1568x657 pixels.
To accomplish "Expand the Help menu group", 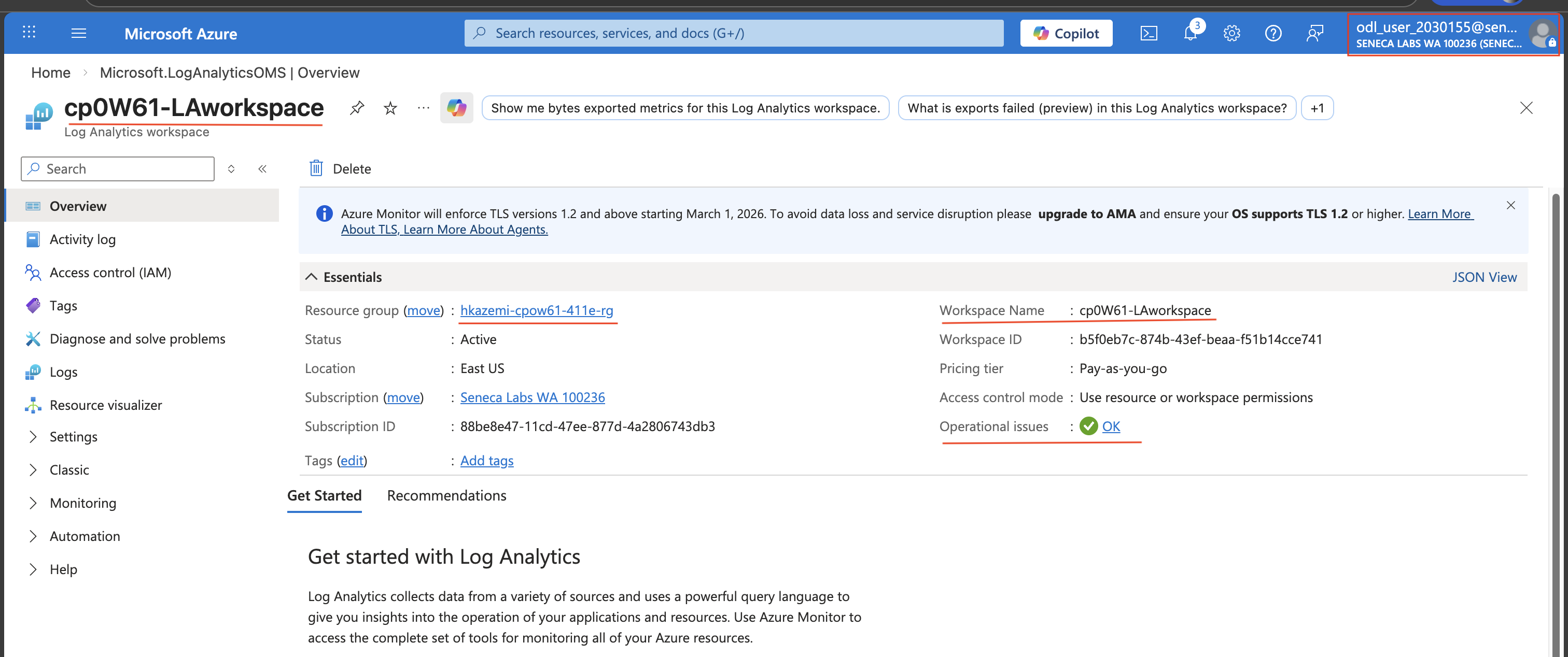I will click(x=33, y=569).
